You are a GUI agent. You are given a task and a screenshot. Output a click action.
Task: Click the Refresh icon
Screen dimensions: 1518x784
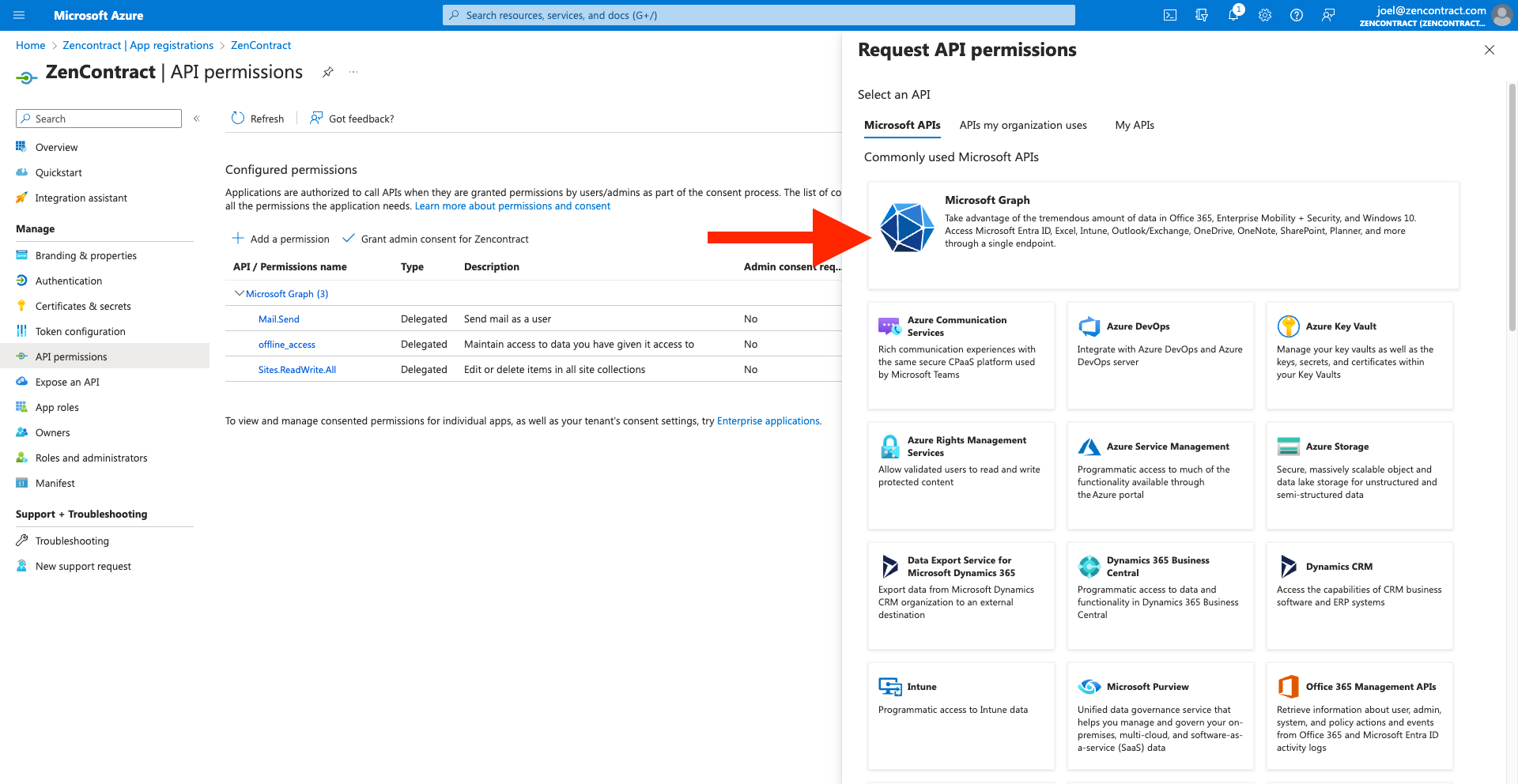pyautogui.click(x=238, y=119)
